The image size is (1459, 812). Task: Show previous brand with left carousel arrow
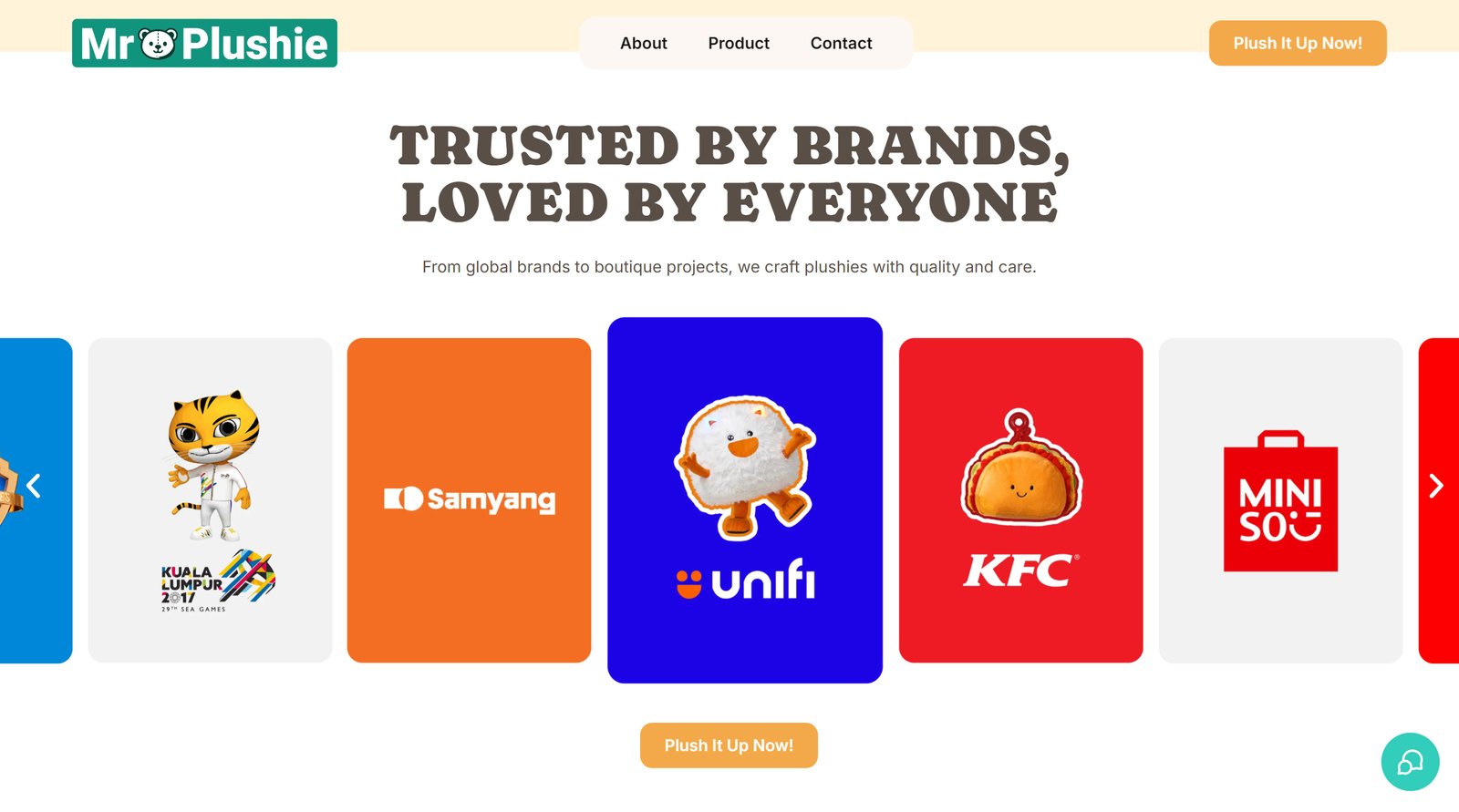coord(34,486)
